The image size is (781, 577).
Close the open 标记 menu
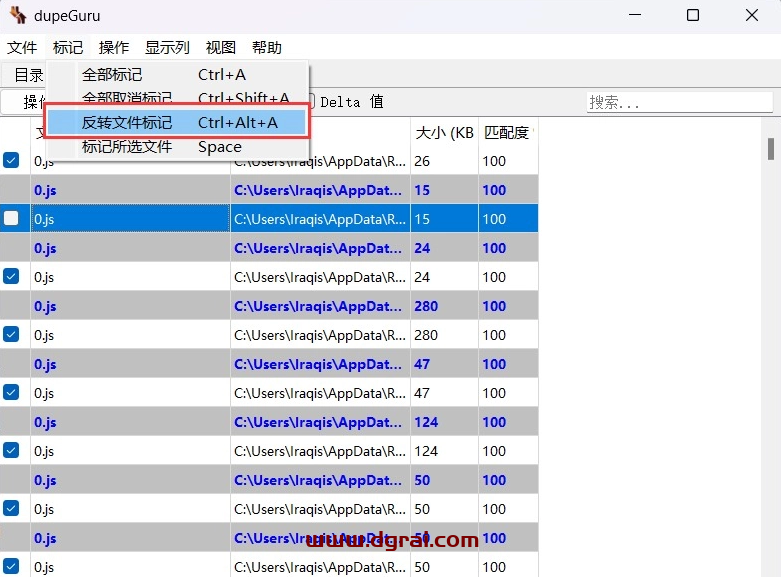tap(68, 47)
